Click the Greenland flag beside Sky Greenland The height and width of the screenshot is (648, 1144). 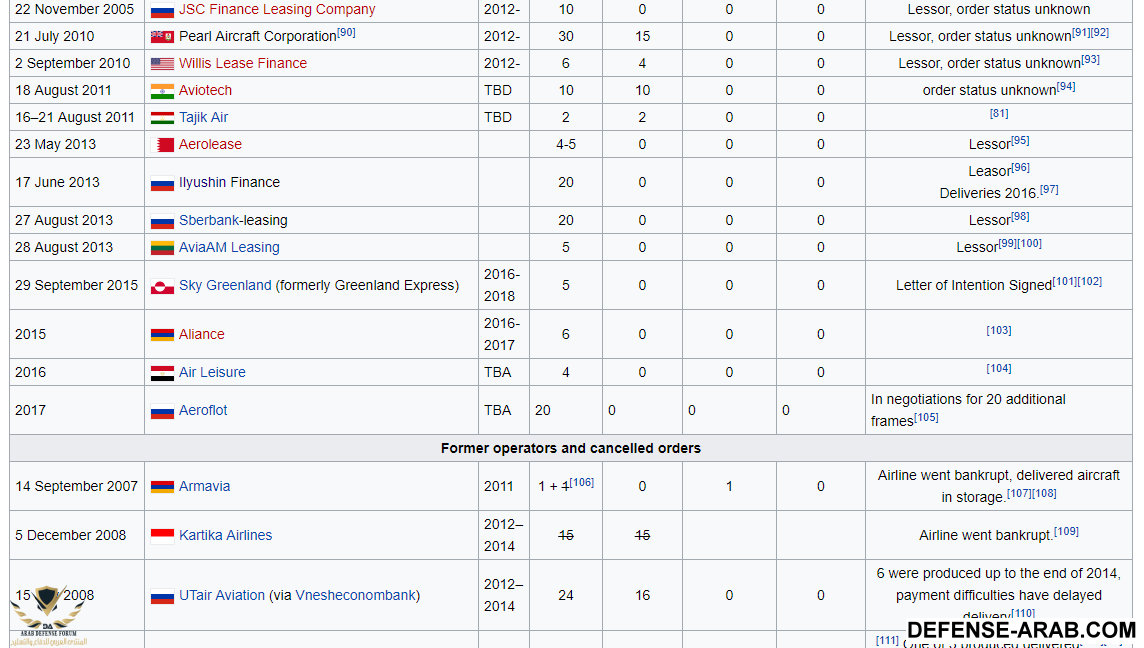pyautogui.click(x=162, y=286)
